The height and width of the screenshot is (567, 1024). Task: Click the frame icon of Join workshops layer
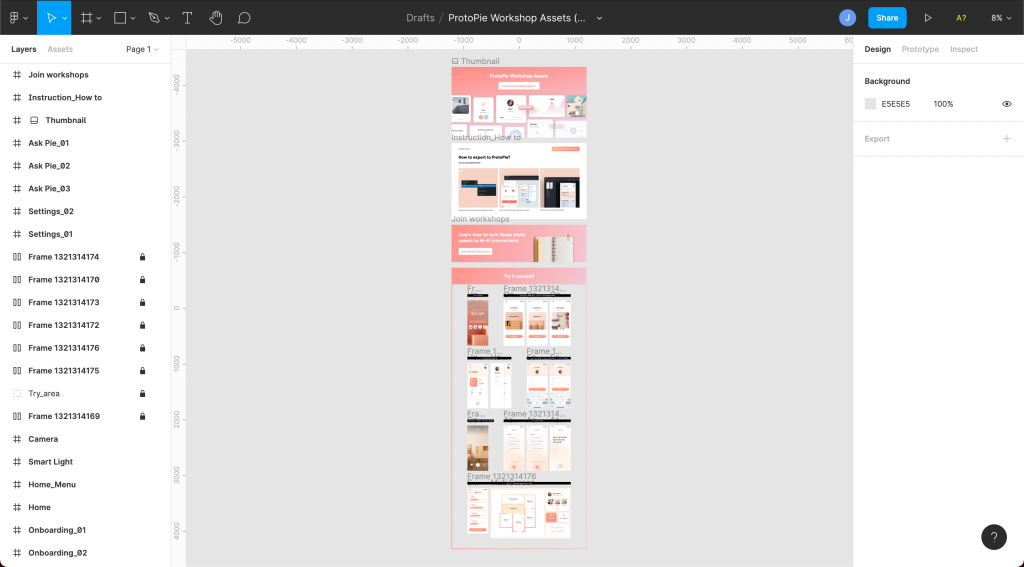17,74
